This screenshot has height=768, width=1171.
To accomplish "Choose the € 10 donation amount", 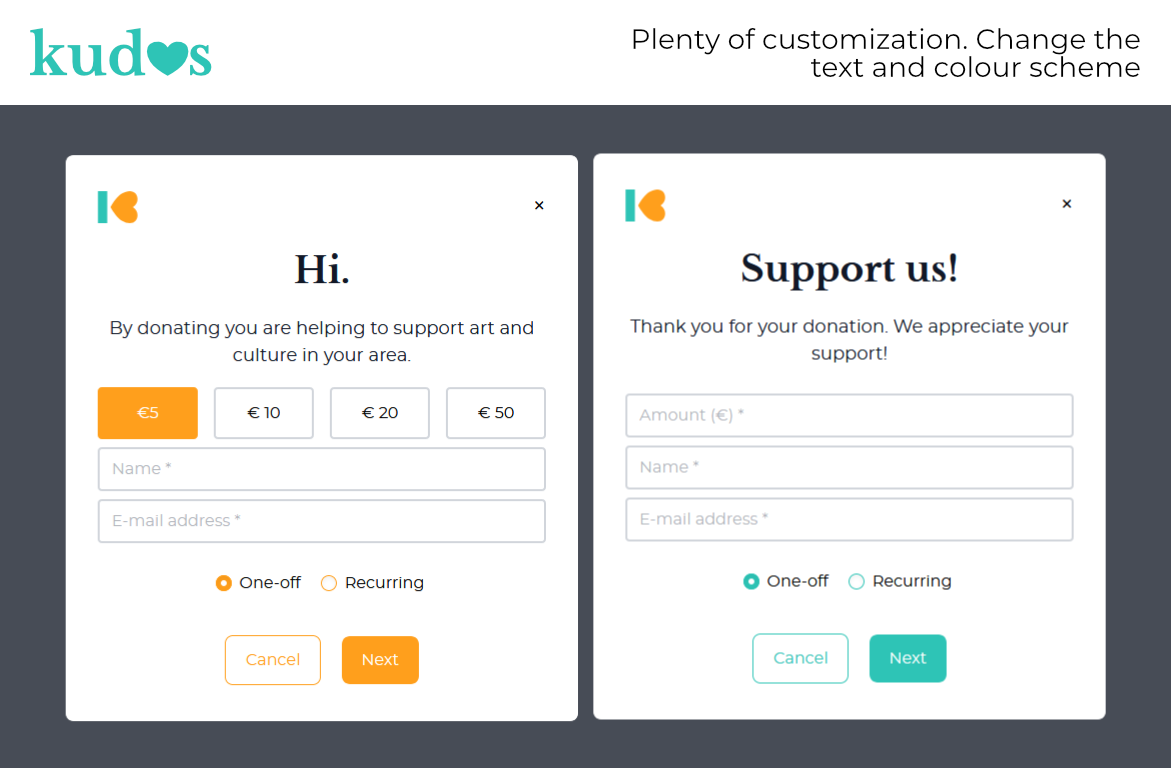I will tap(264, 413).
